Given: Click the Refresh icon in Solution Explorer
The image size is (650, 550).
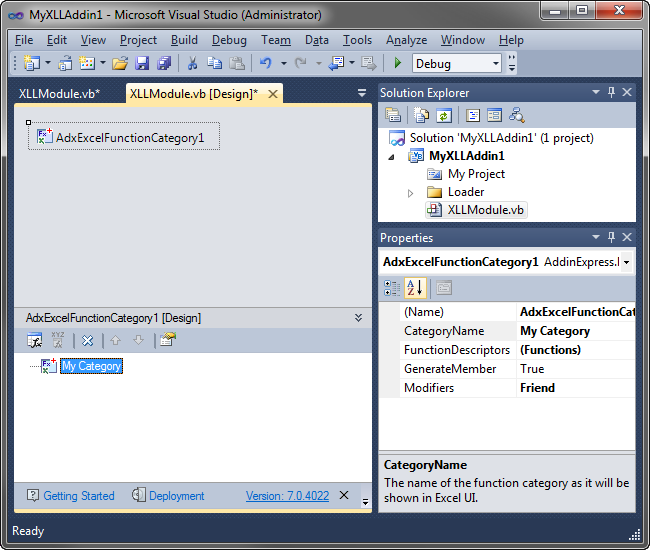Looking at the screenshot, I should click(x=444, y=115).
